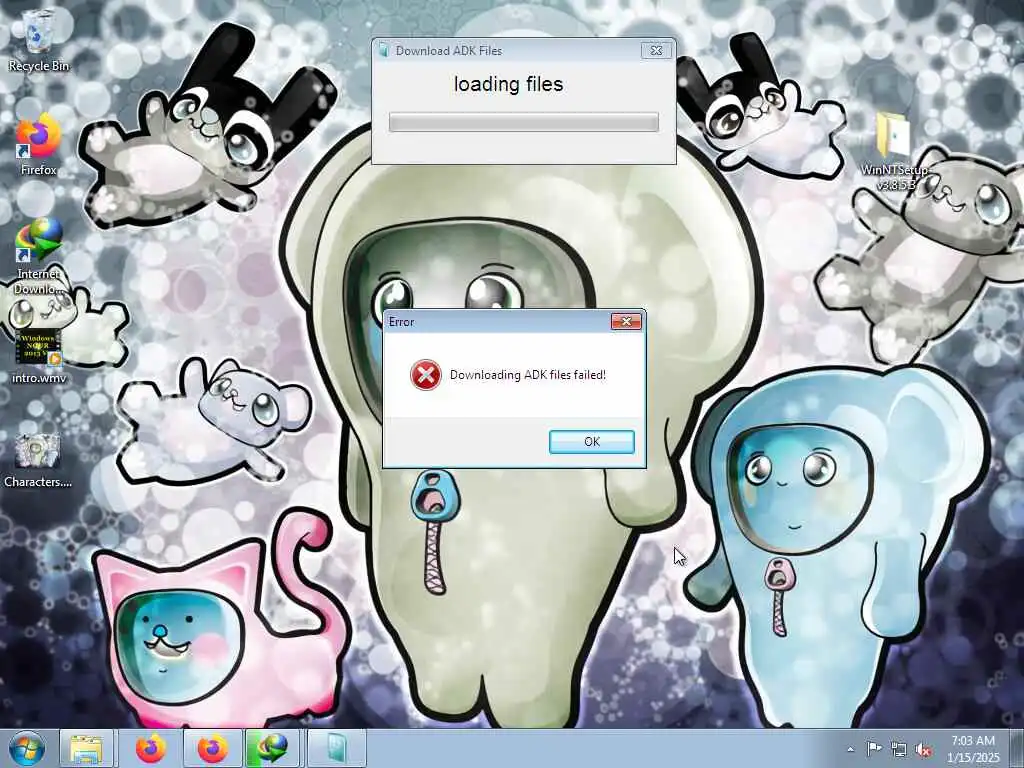Close the Download ADK Files window
Image resolution: width=1024 pixels, height=768 pixels.
click(x=656, y=50)
